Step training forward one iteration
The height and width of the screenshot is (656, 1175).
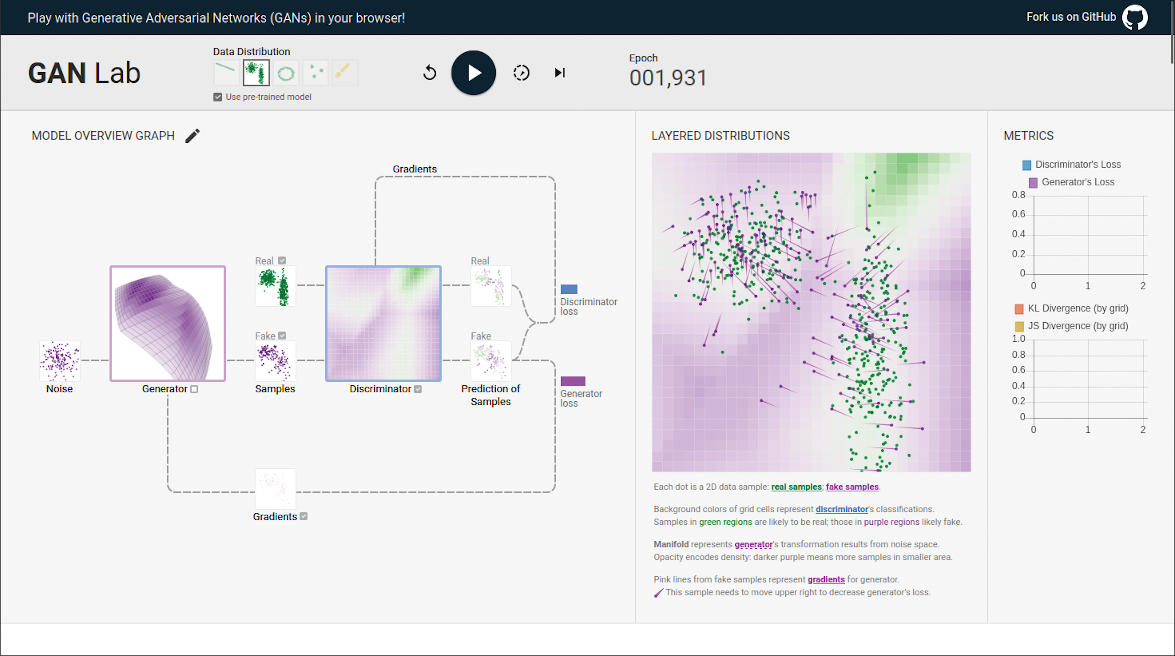[560, 73]
